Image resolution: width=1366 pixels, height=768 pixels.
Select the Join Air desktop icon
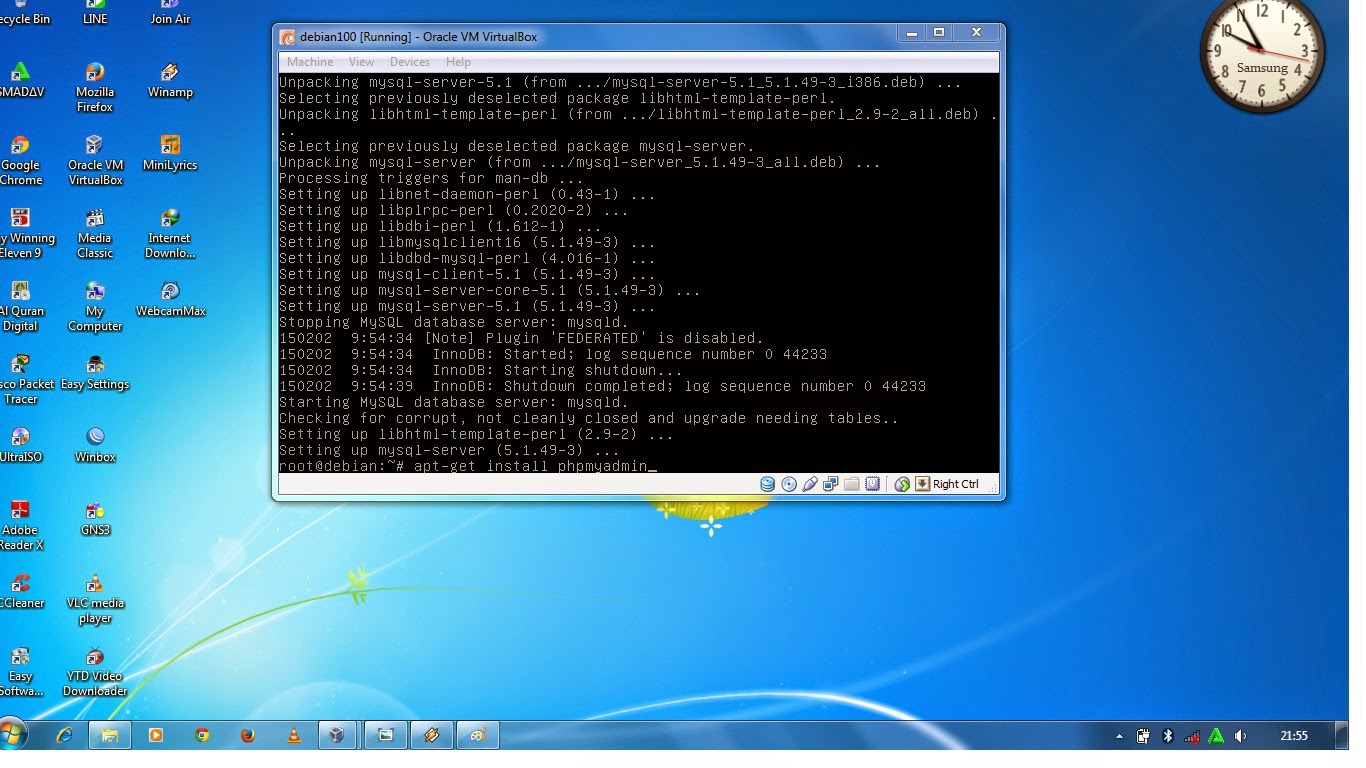click(170, 13)
